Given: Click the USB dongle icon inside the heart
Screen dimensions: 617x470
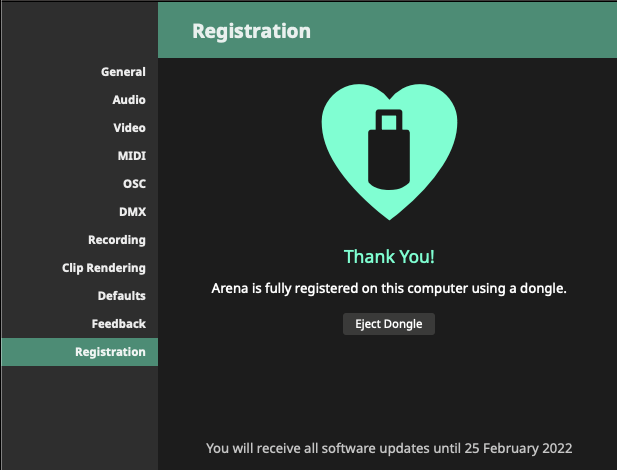Looking at the screenshot, I should tap(389, 149).
